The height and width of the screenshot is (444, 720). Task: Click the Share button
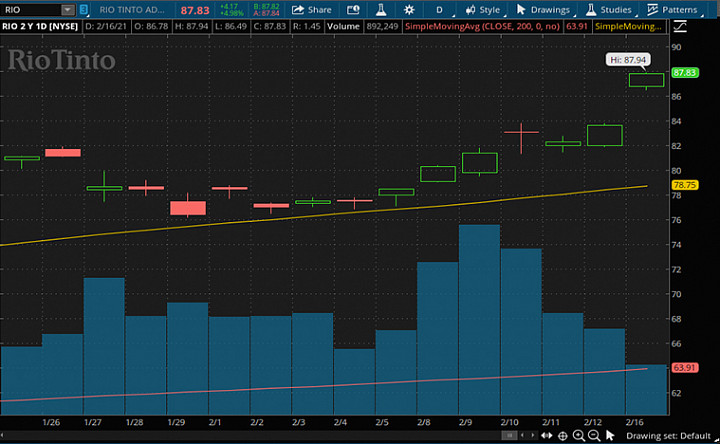[311, 10]
